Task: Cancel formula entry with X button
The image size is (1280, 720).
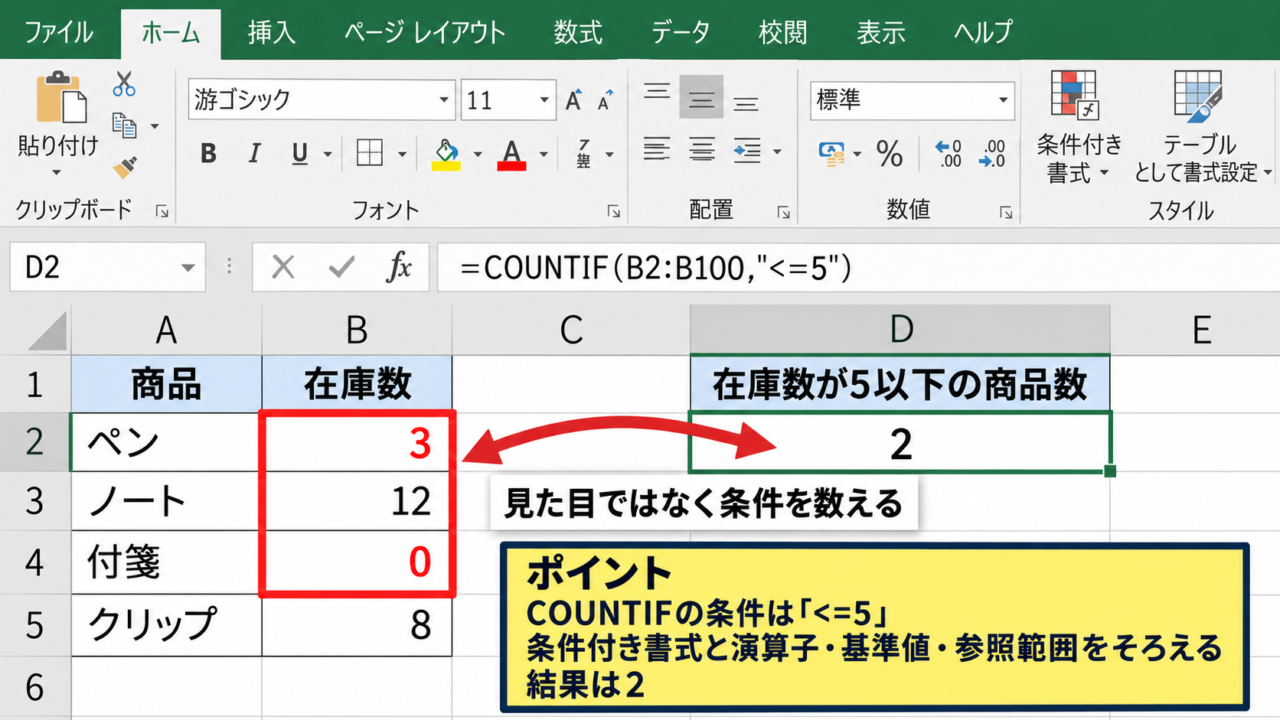Action: click(x=284, y=267)
